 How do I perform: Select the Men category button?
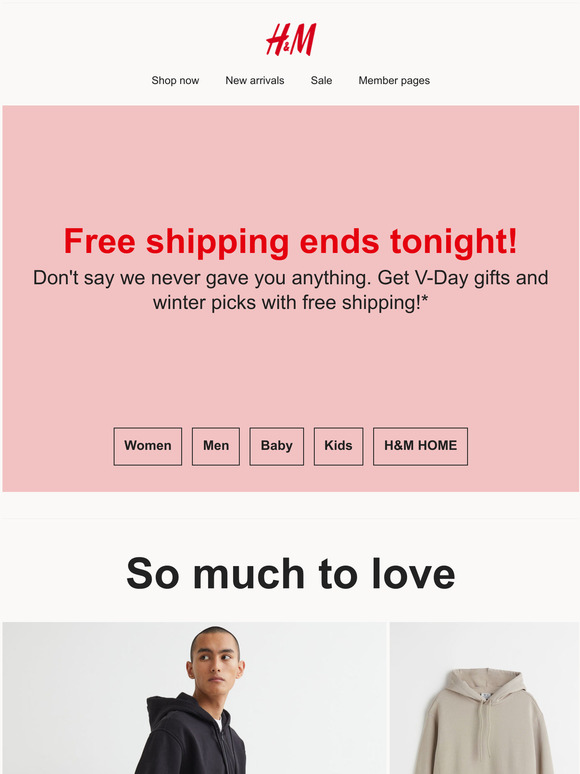216,446
